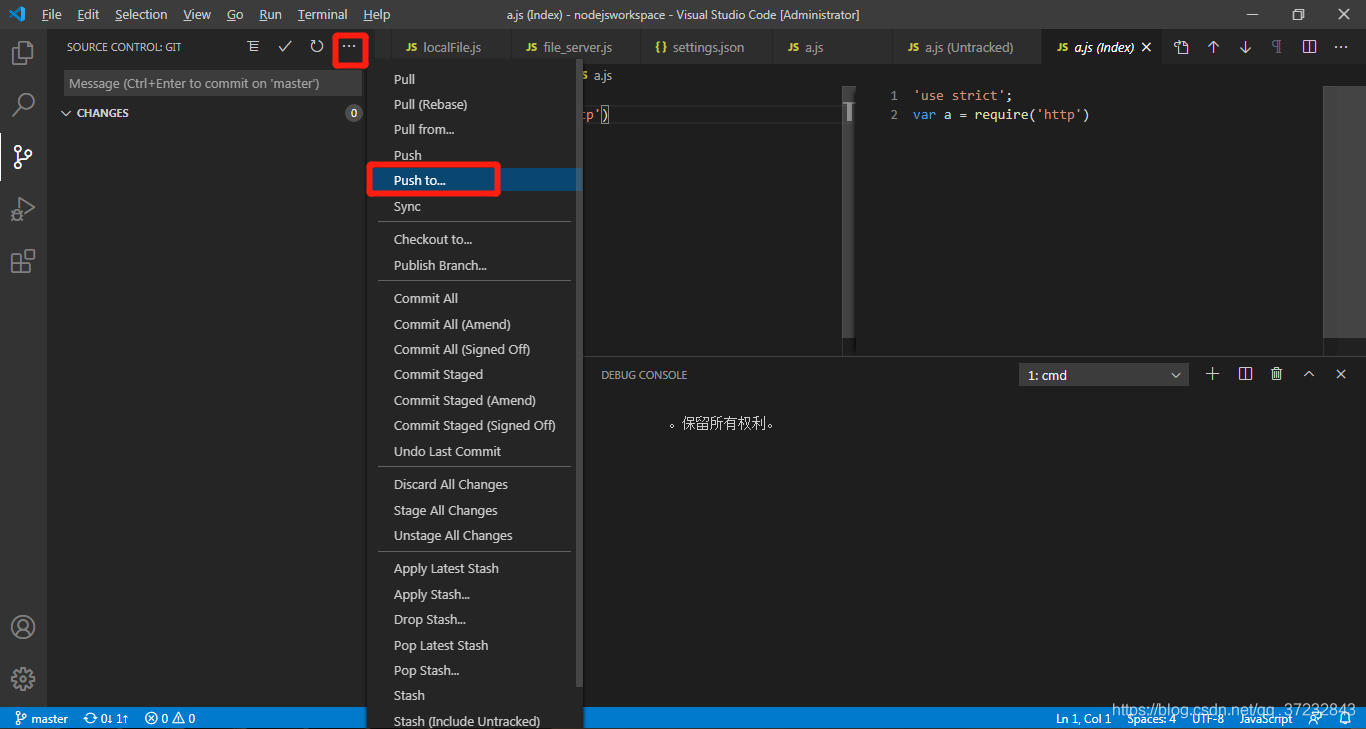The width and height of the screenshot is (1366, 729).
Task: Open the Manage gear icon
Action: pos(23,679)
